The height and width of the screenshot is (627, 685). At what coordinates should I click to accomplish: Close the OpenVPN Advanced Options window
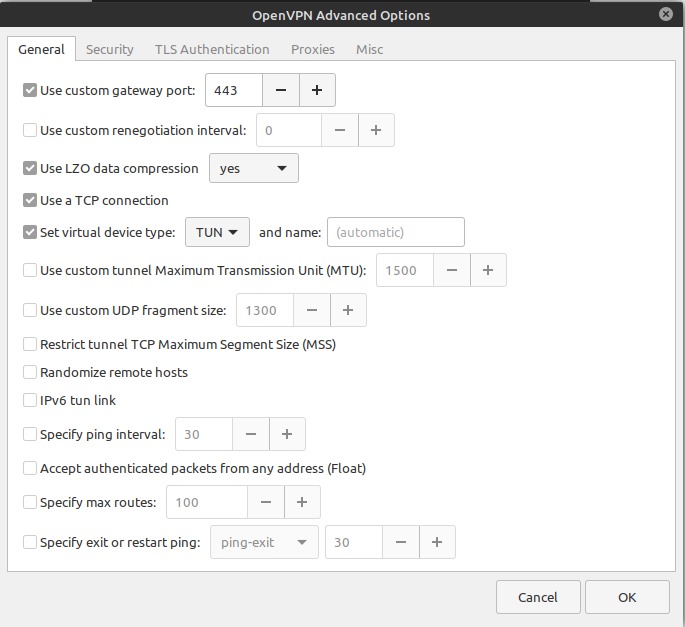tap(666, 14)
